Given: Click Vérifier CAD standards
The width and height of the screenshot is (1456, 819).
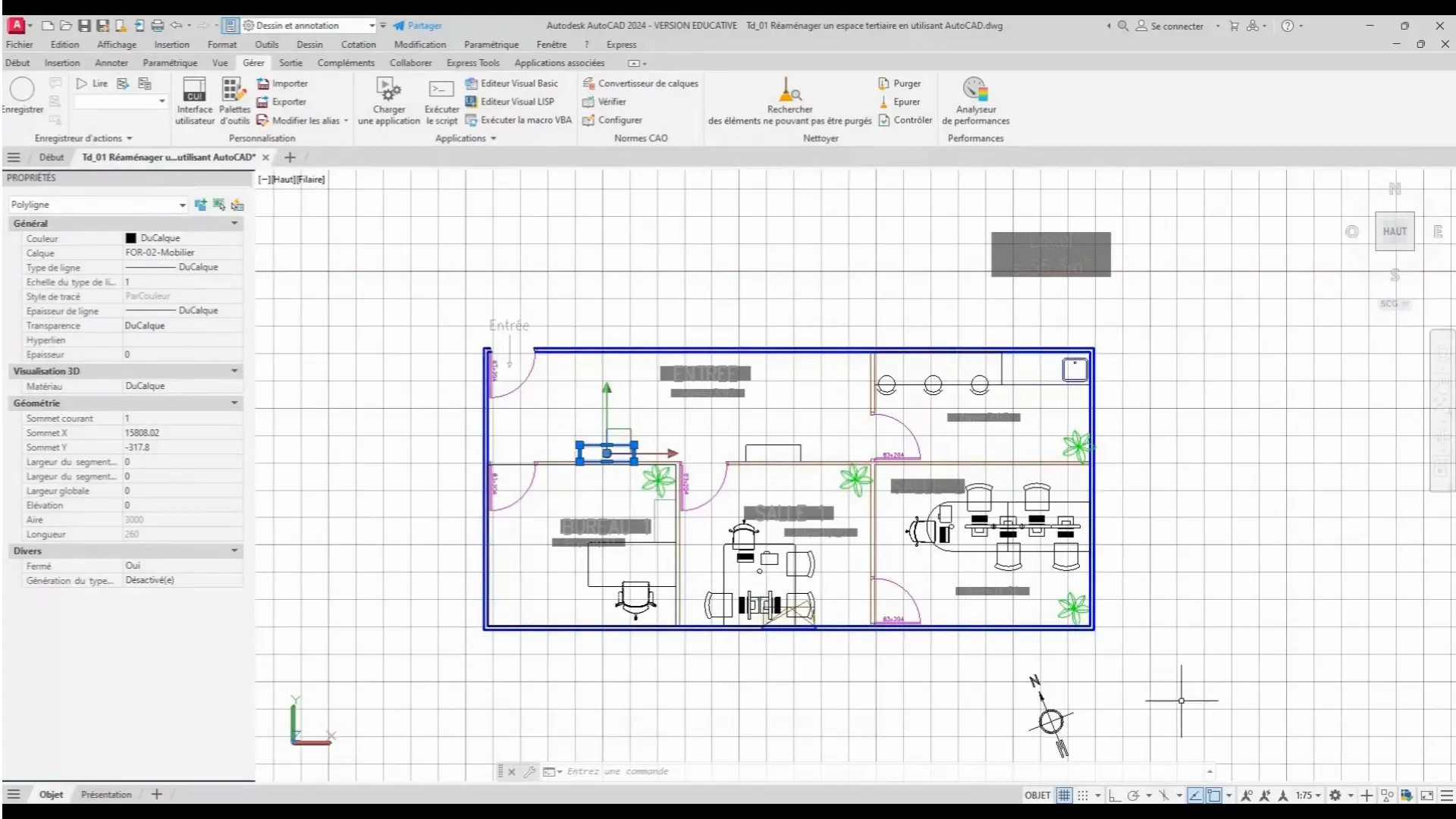Looking at the screenshot, I should (x=604, y=102).
